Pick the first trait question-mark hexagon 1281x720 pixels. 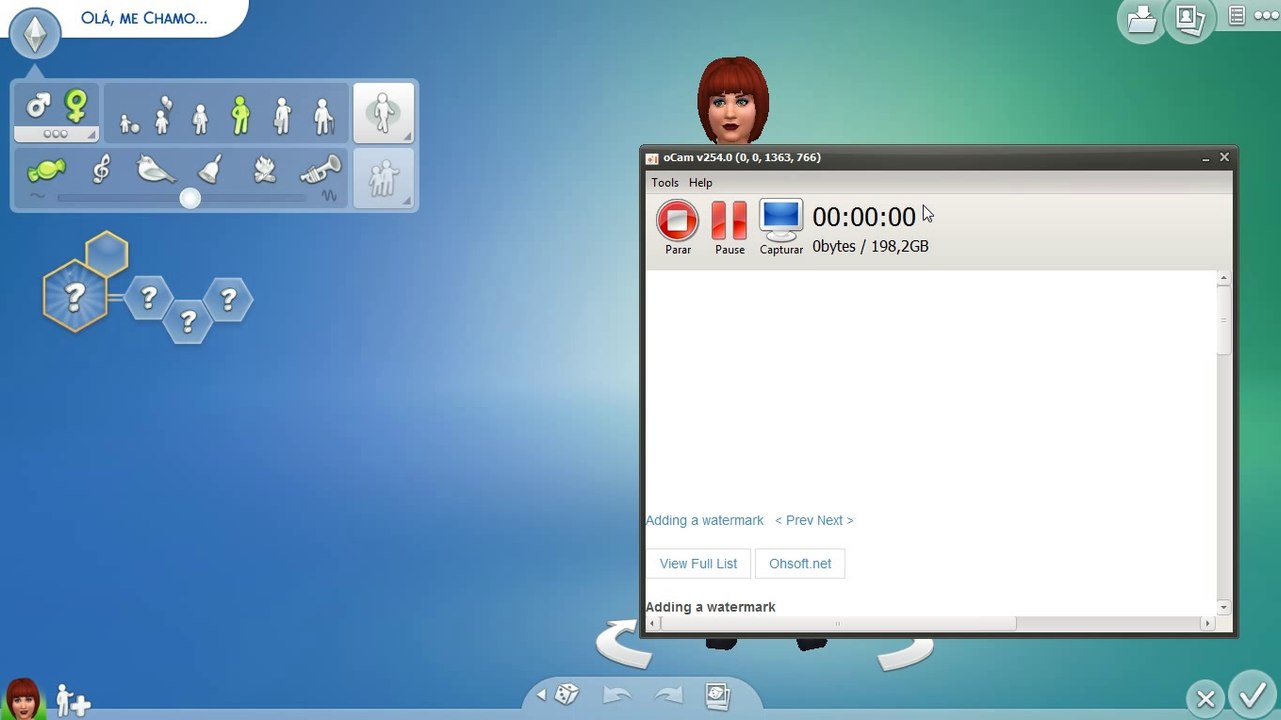(x=148, y=298)
